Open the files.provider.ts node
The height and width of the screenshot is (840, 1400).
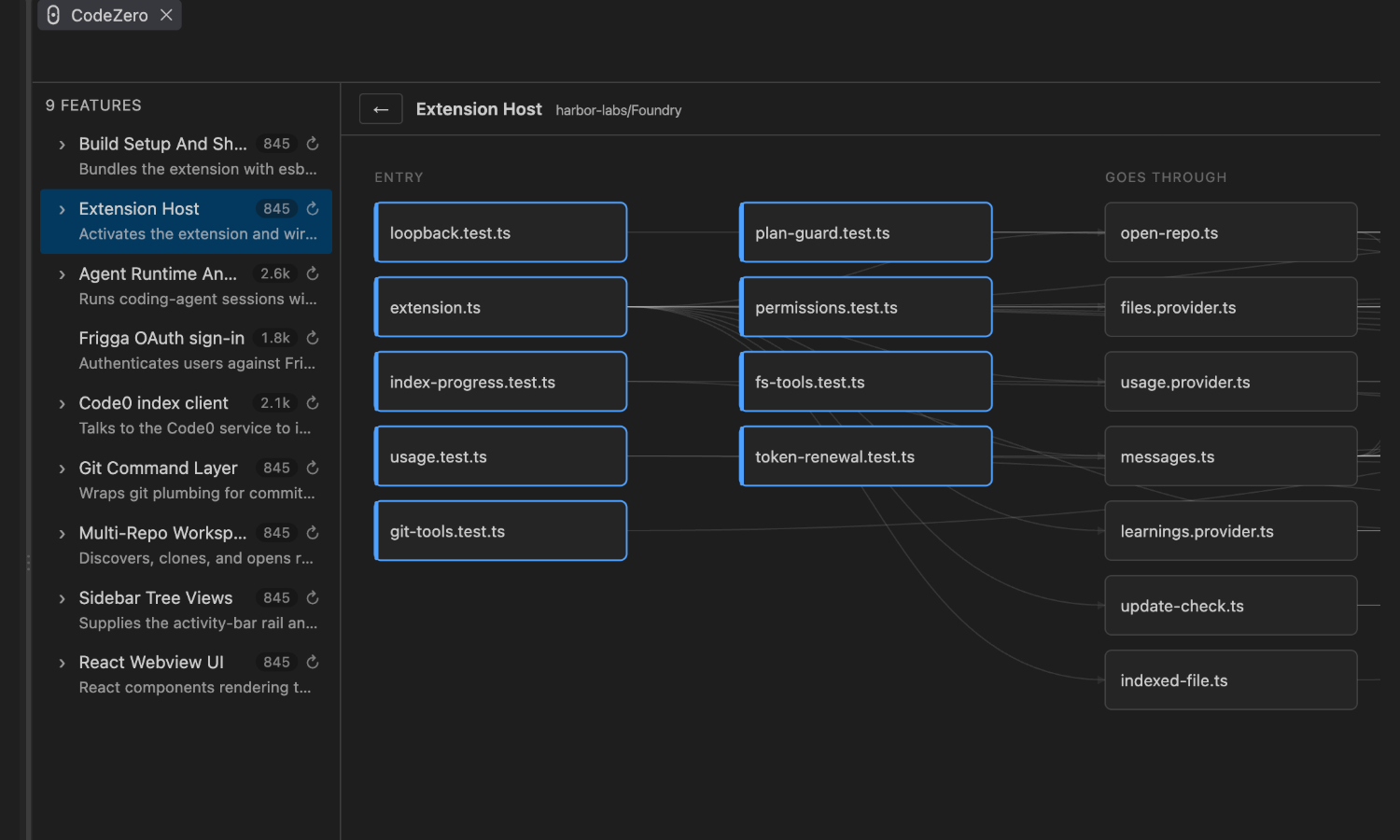point(1231,307)
